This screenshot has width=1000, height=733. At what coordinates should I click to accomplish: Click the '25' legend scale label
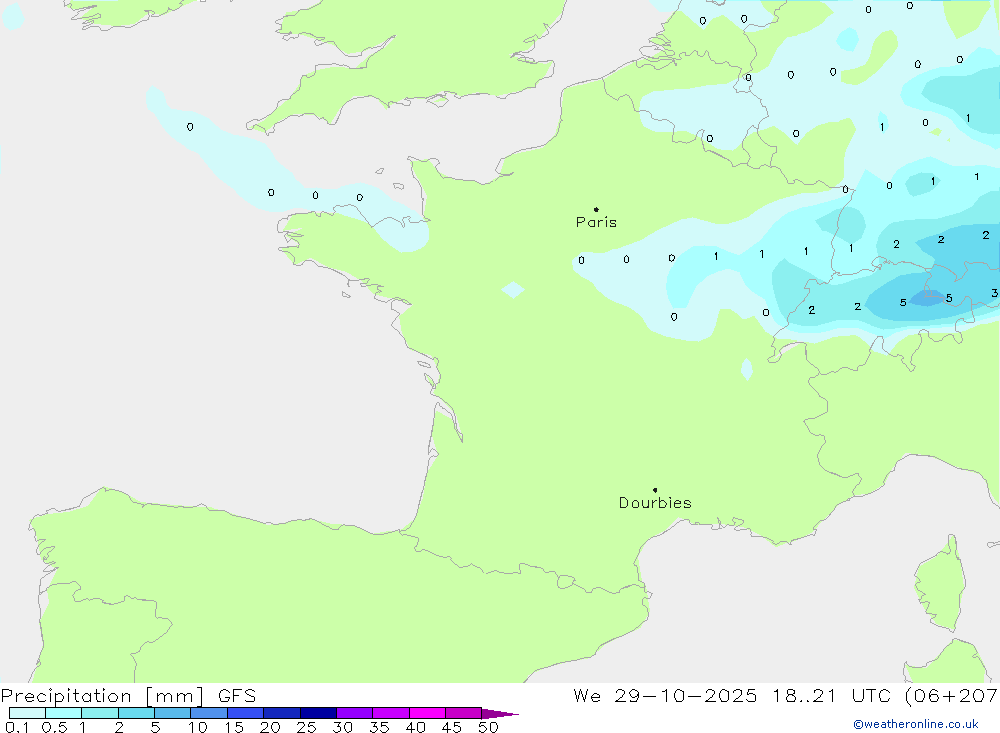tap(307, 727)
